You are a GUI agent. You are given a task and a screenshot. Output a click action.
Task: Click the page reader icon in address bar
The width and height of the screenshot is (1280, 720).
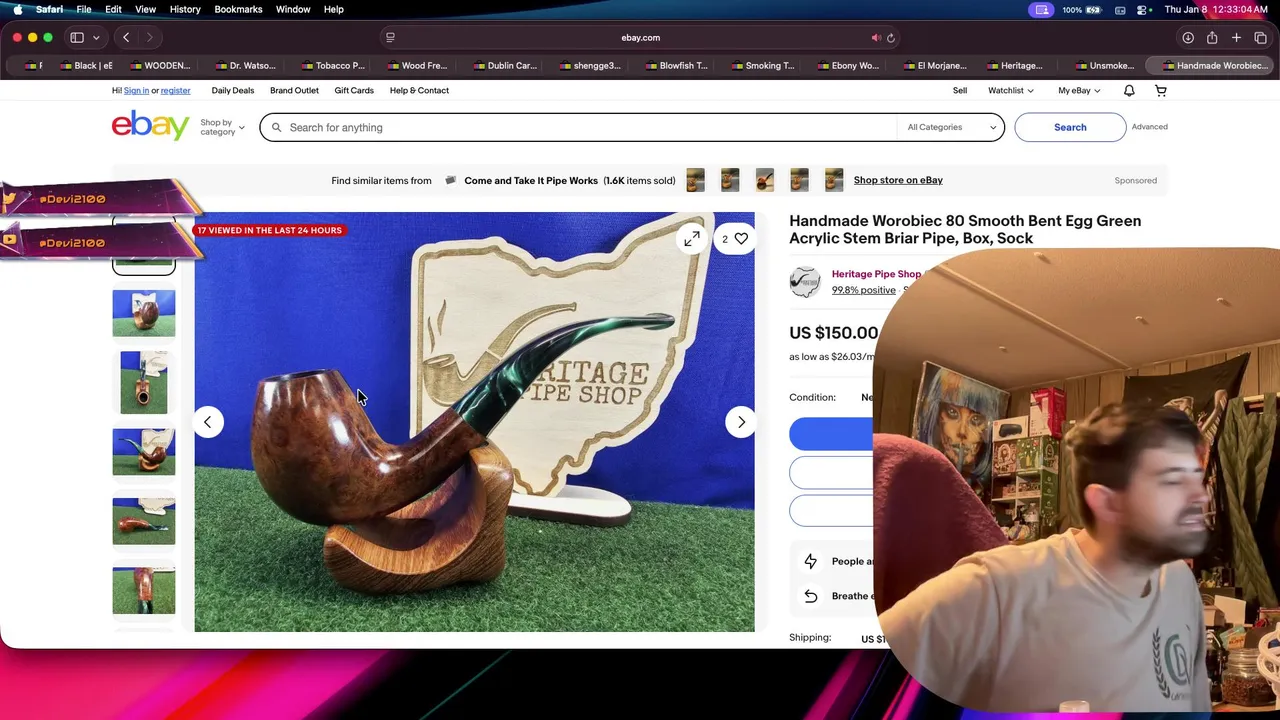[390, 38]
